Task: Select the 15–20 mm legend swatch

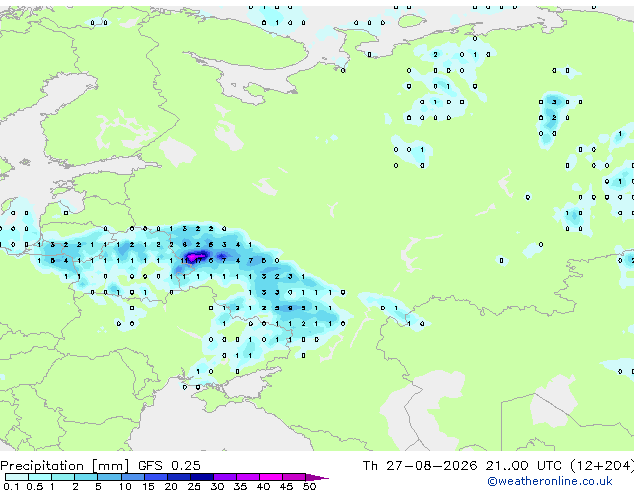Action: click(x=156, y=477)
